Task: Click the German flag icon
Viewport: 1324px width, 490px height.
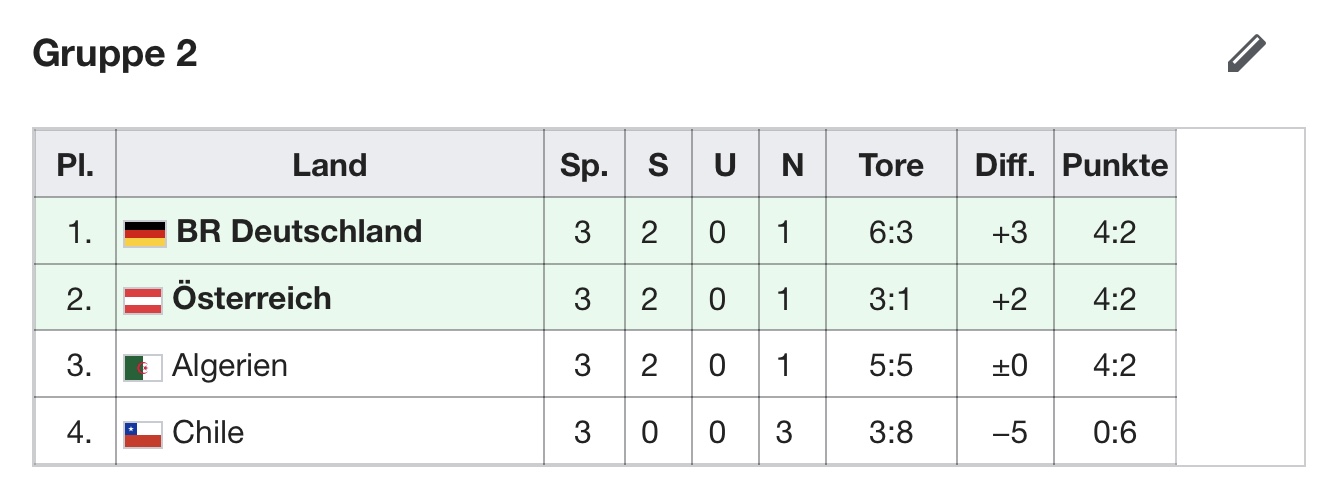Action: [x=144, y=233]
